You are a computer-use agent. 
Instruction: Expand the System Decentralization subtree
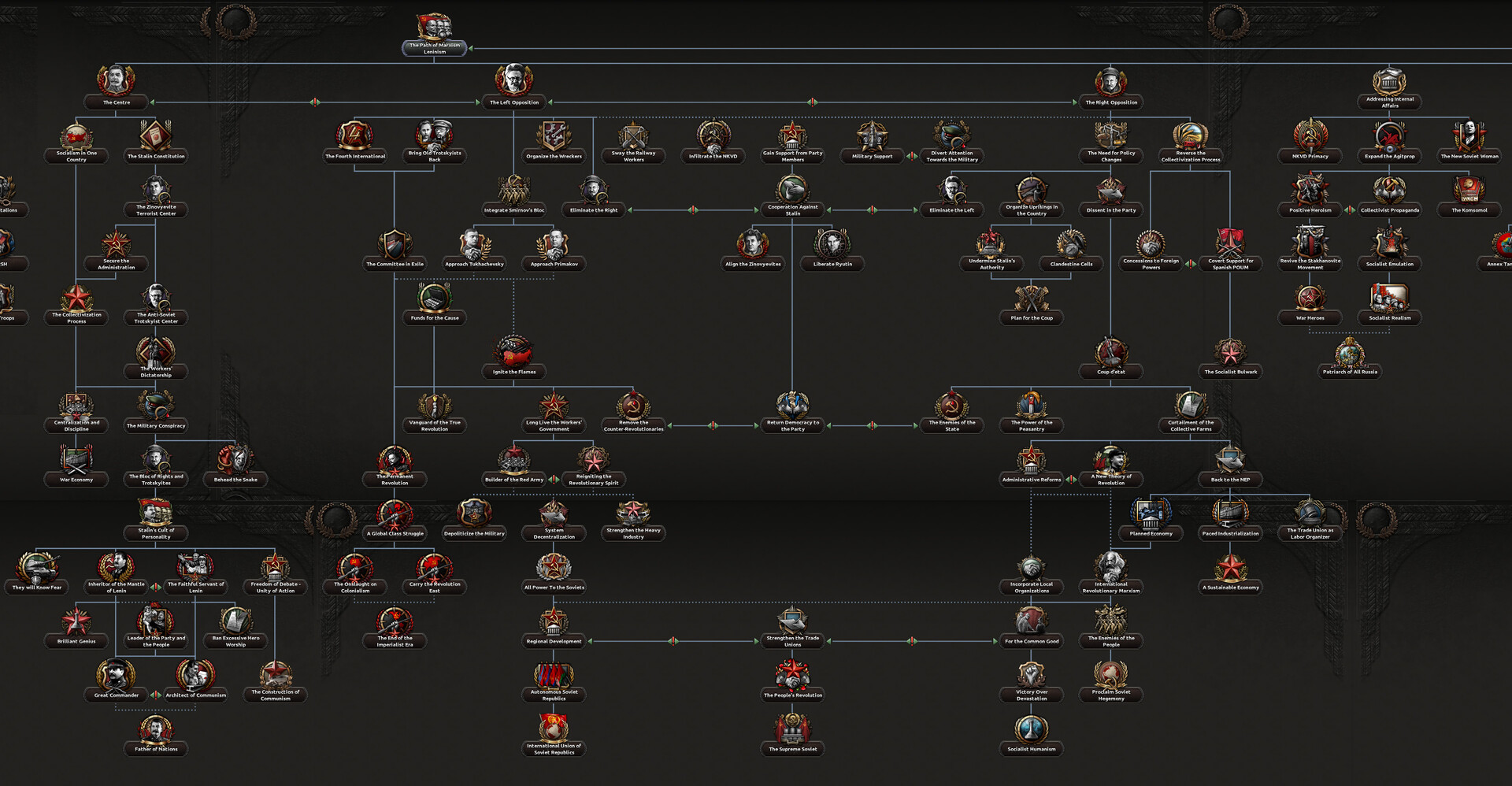554,533
